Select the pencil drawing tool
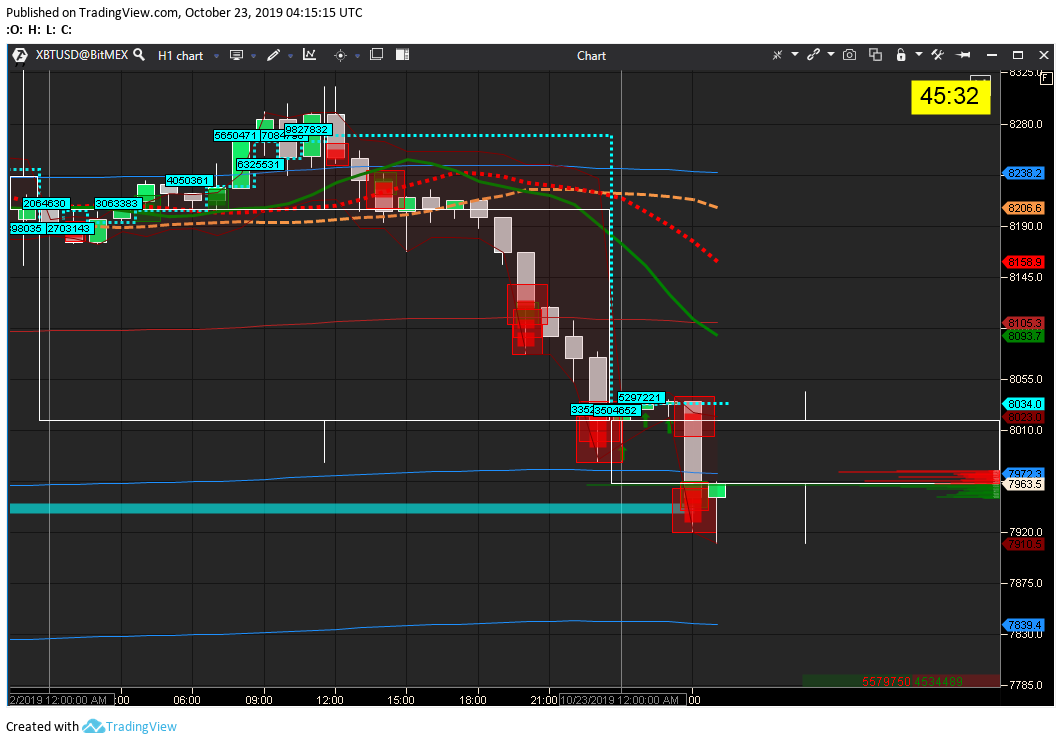Screen dimensions: 1062x744 (x=274, y=55)
